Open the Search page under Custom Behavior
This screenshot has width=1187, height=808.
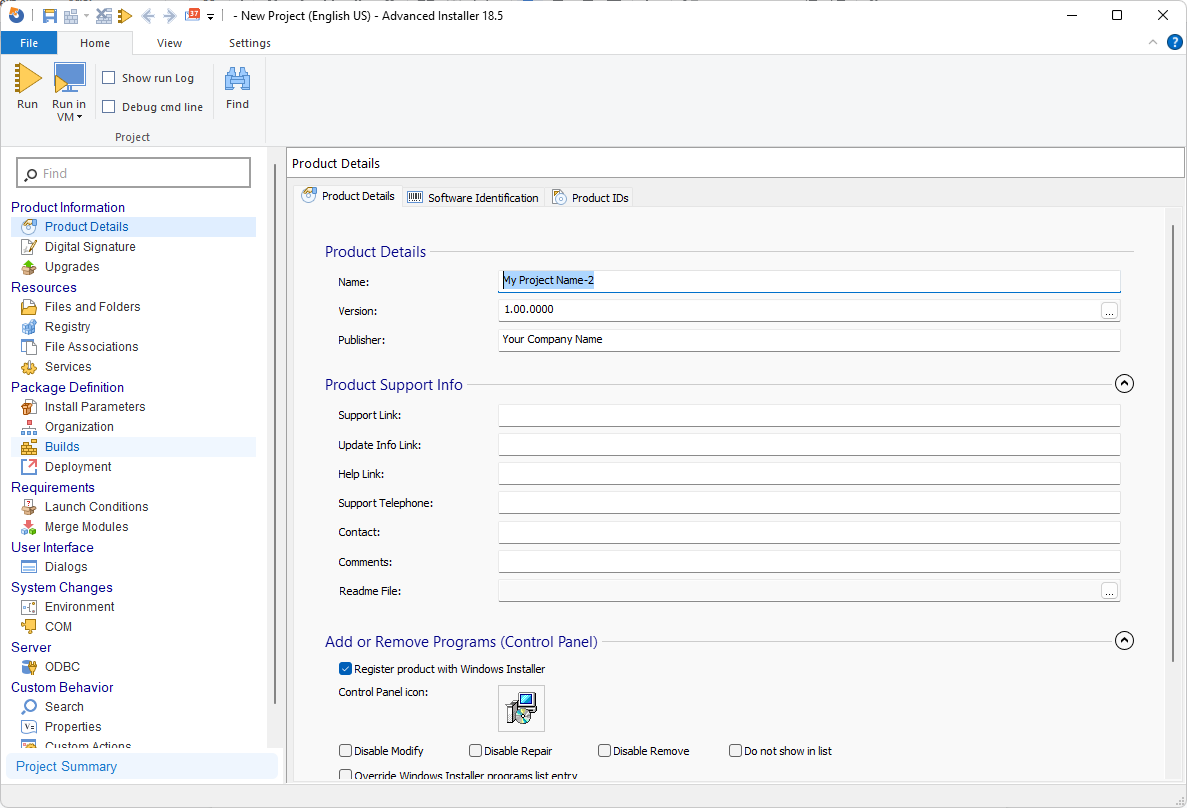coord(64,707)
